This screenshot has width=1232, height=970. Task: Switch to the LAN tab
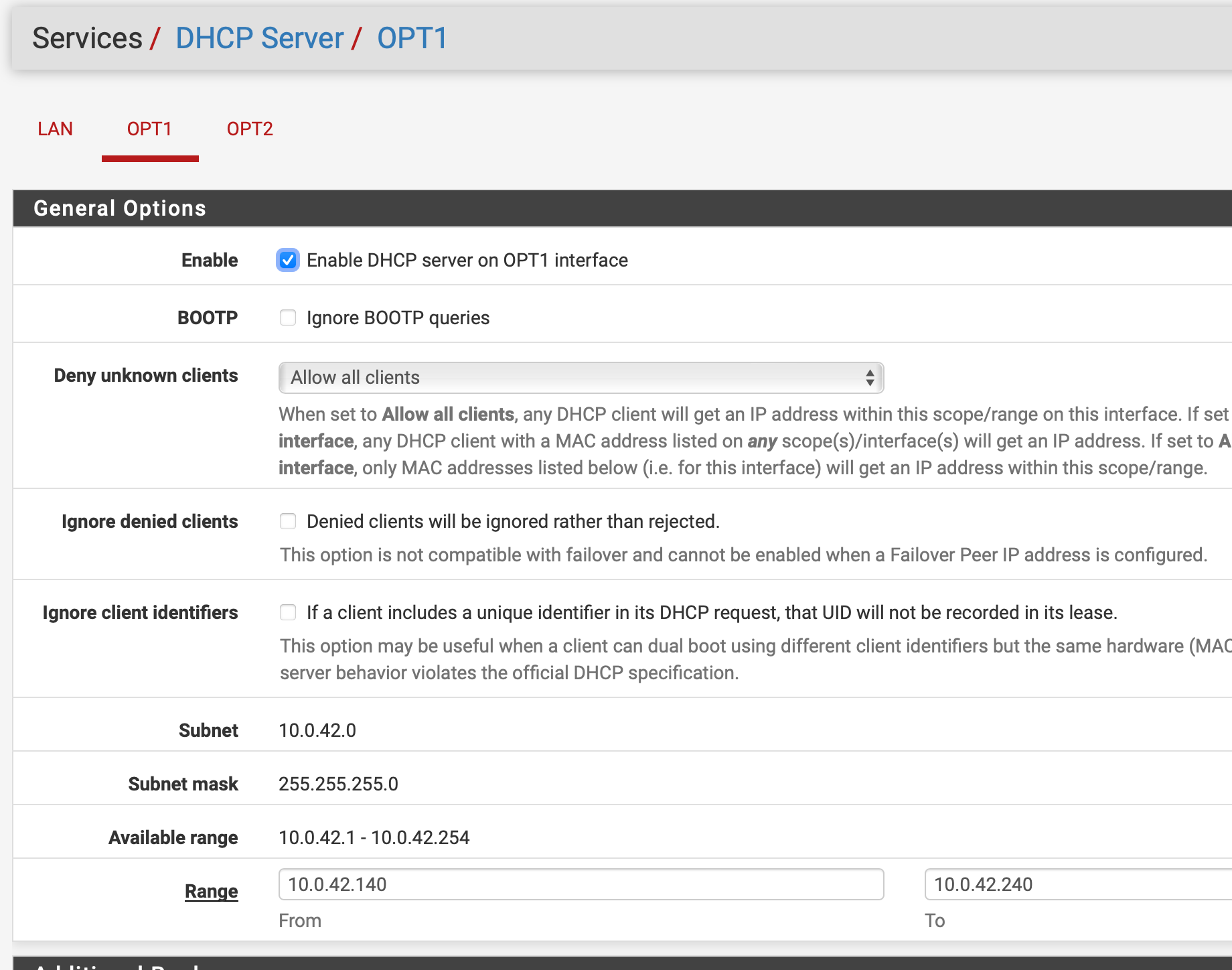tap(55, 129)
